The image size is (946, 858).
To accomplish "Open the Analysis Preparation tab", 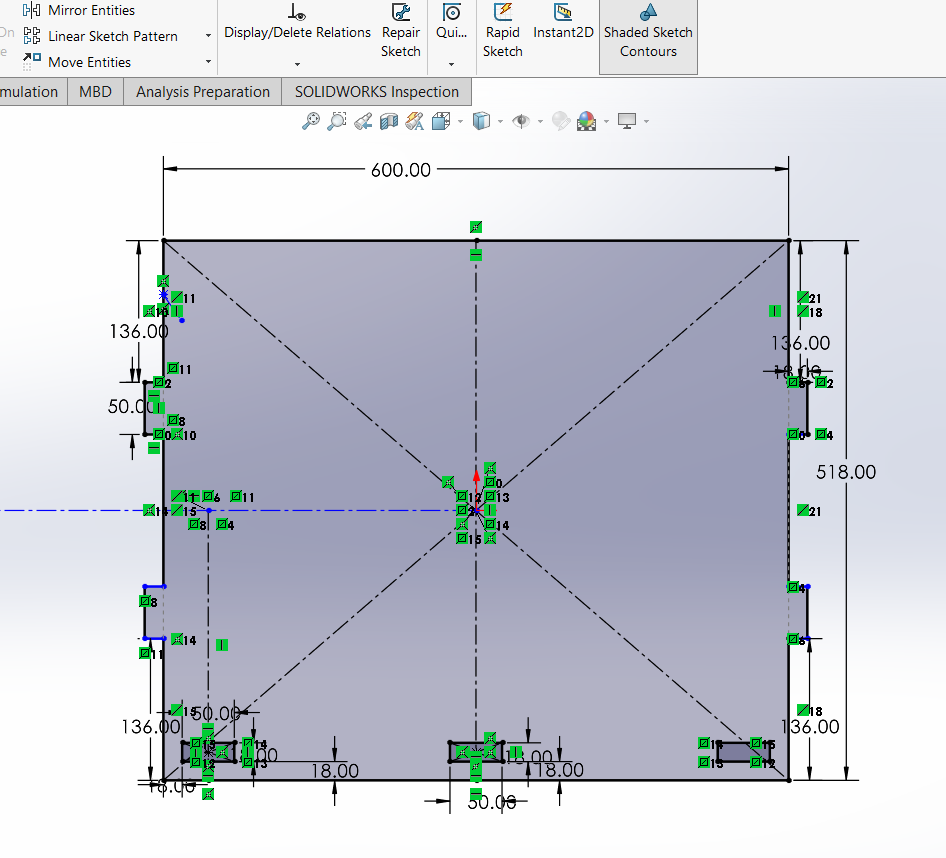I will (203, 92).
